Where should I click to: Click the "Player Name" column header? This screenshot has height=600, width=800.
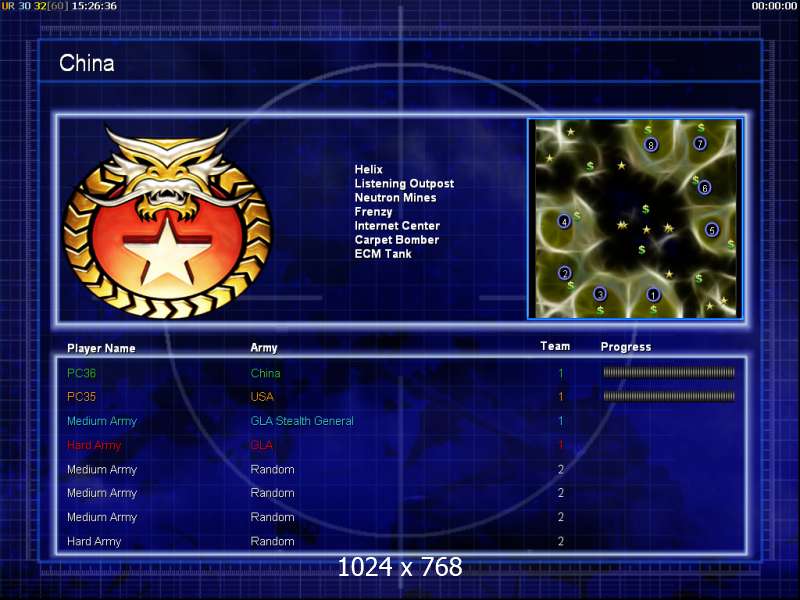tap(101, 348)
